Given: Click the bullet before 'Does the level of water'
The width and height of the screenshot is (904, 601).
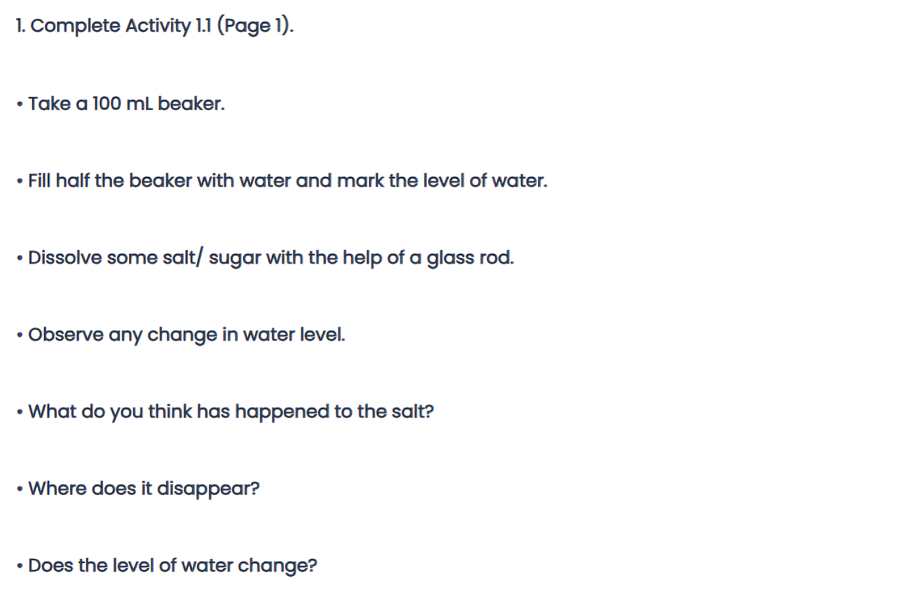Looking at the screenshot, I should [x=20, y=566].
